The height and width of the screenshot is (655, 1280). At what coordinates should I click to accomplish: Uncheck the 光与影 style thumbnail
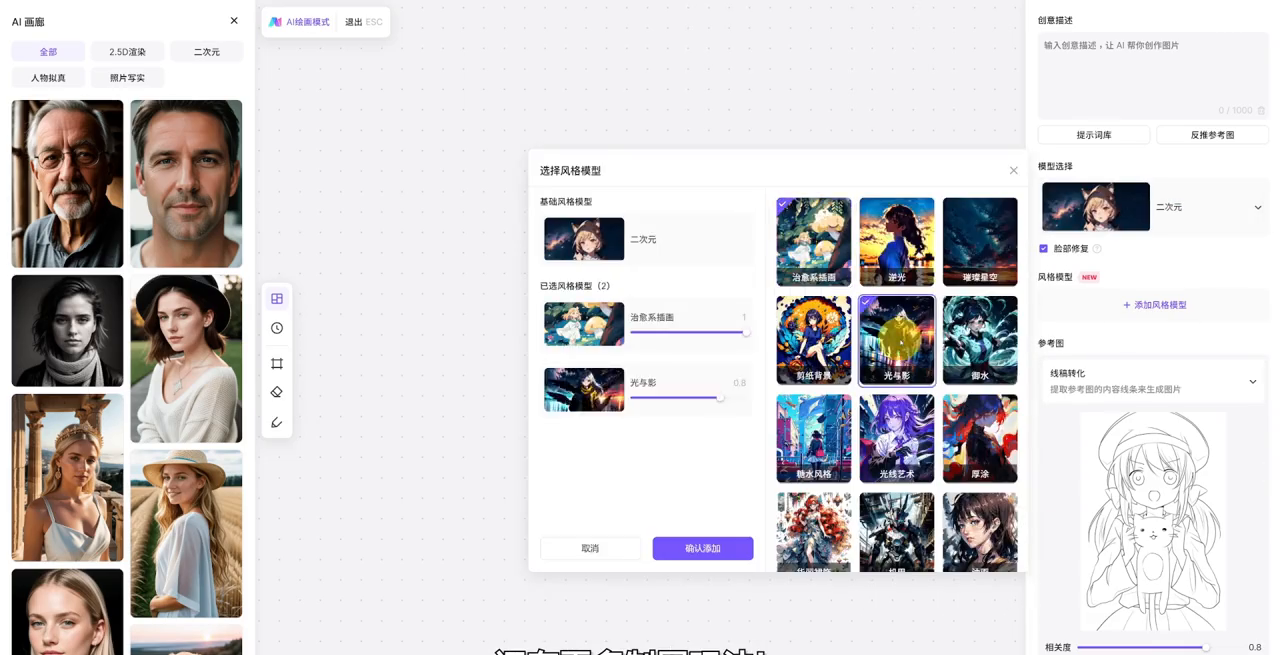point(897,340)
